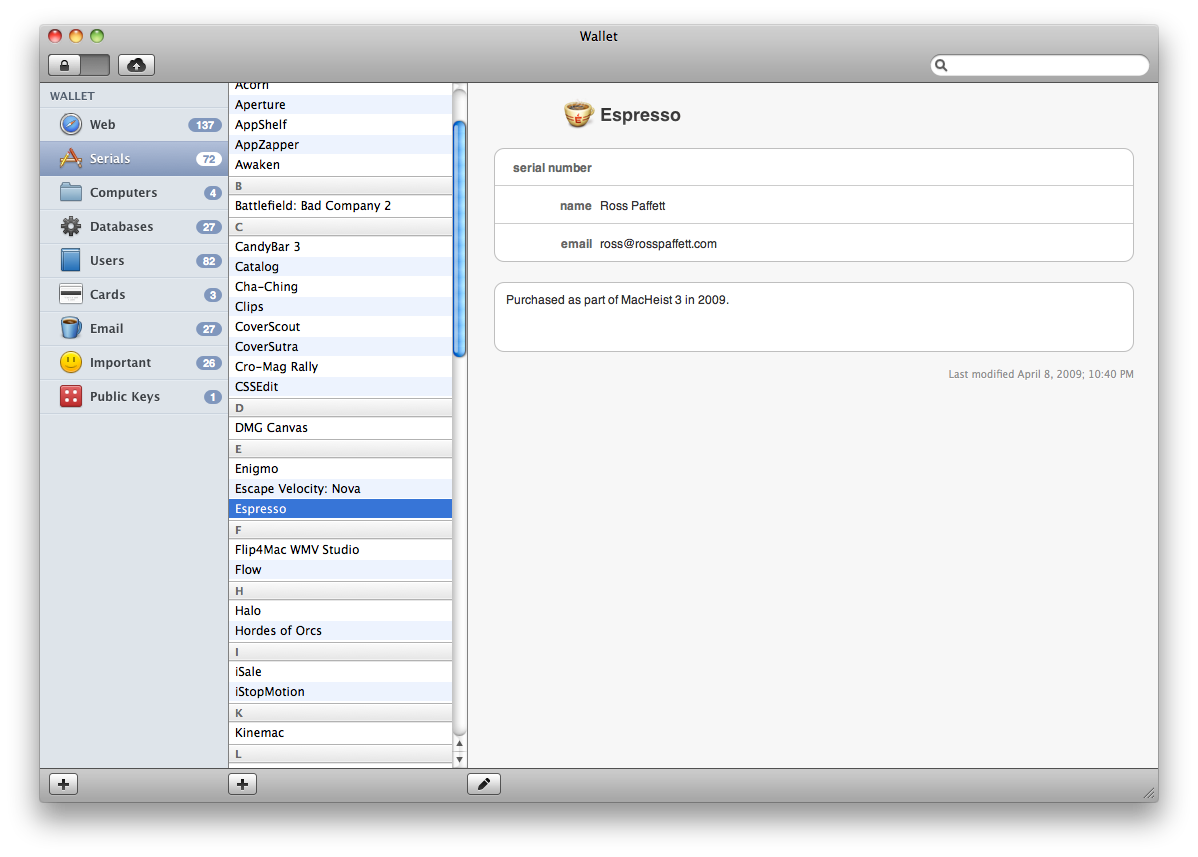Viewport: 1198px width, 857px height.
Task: Open the Web category with Safari icon
Action: tap(102, 125)
